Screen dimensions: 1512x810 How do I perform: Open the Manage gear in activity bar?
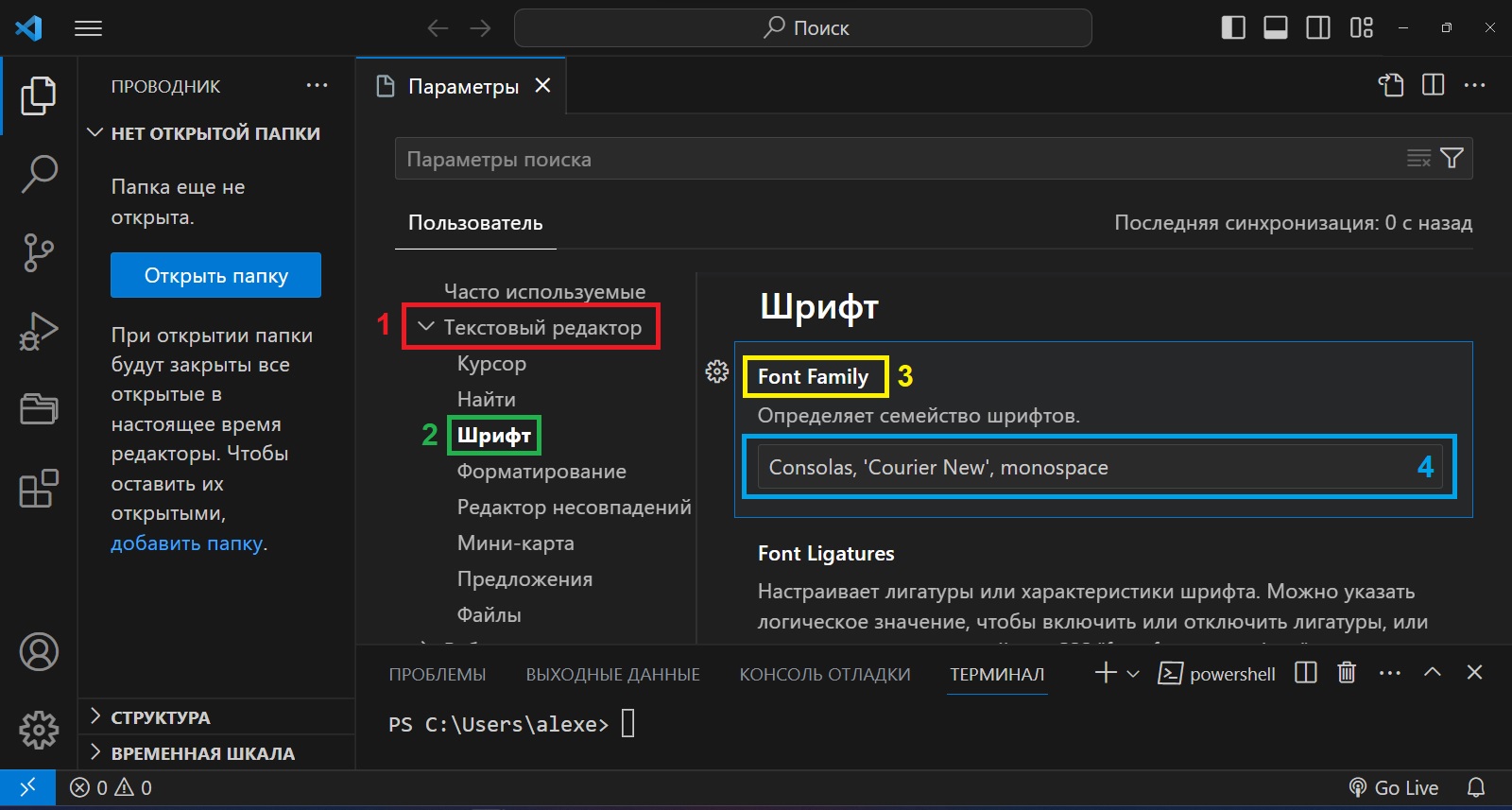tap(39, 730)
